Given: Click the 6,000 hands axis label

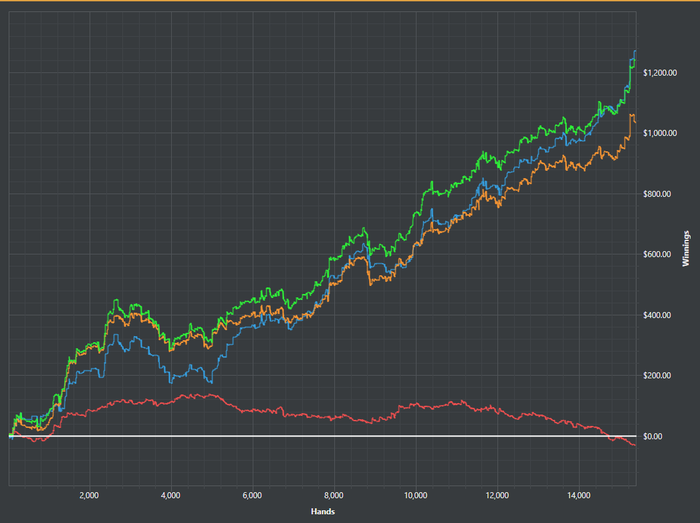Looking at the screenshot, I should click(252, 495).
